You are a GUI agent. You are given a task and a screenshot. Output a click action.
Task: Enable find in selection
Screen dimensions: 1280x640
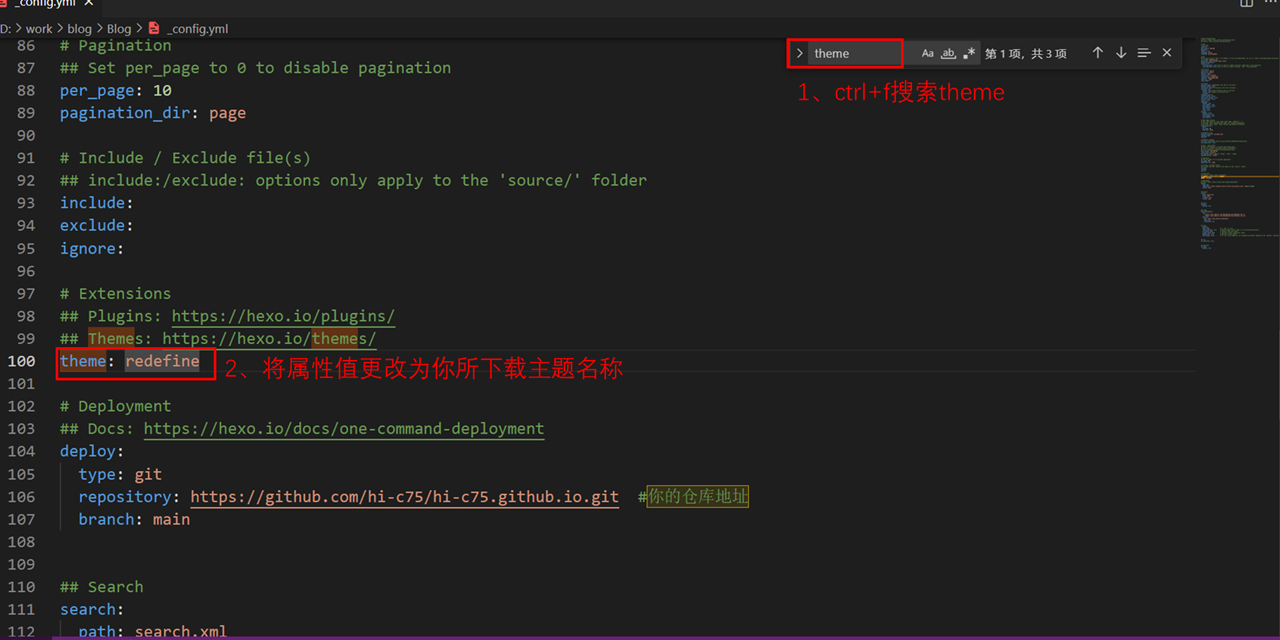tap(1143, 53)
